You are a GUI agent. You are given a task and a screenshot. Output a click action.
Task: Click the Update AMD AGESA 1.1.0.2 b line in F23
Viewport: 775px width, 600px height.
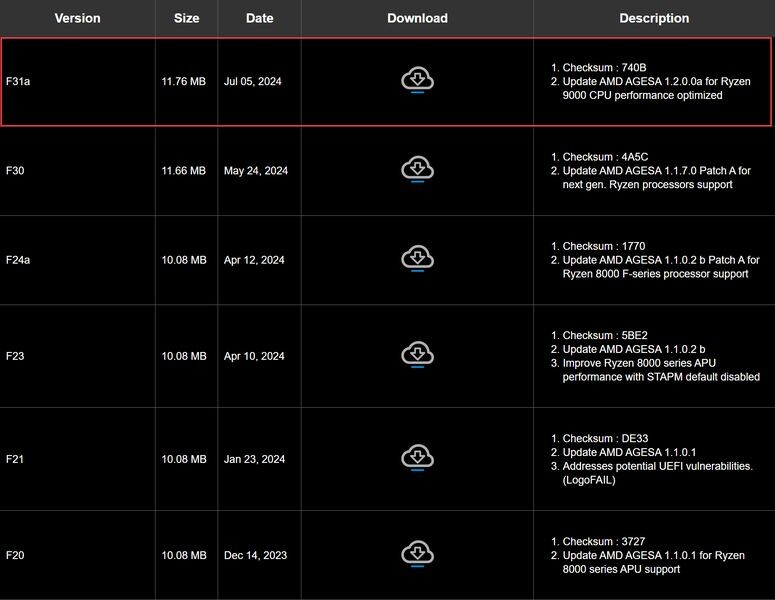[634, 349]
